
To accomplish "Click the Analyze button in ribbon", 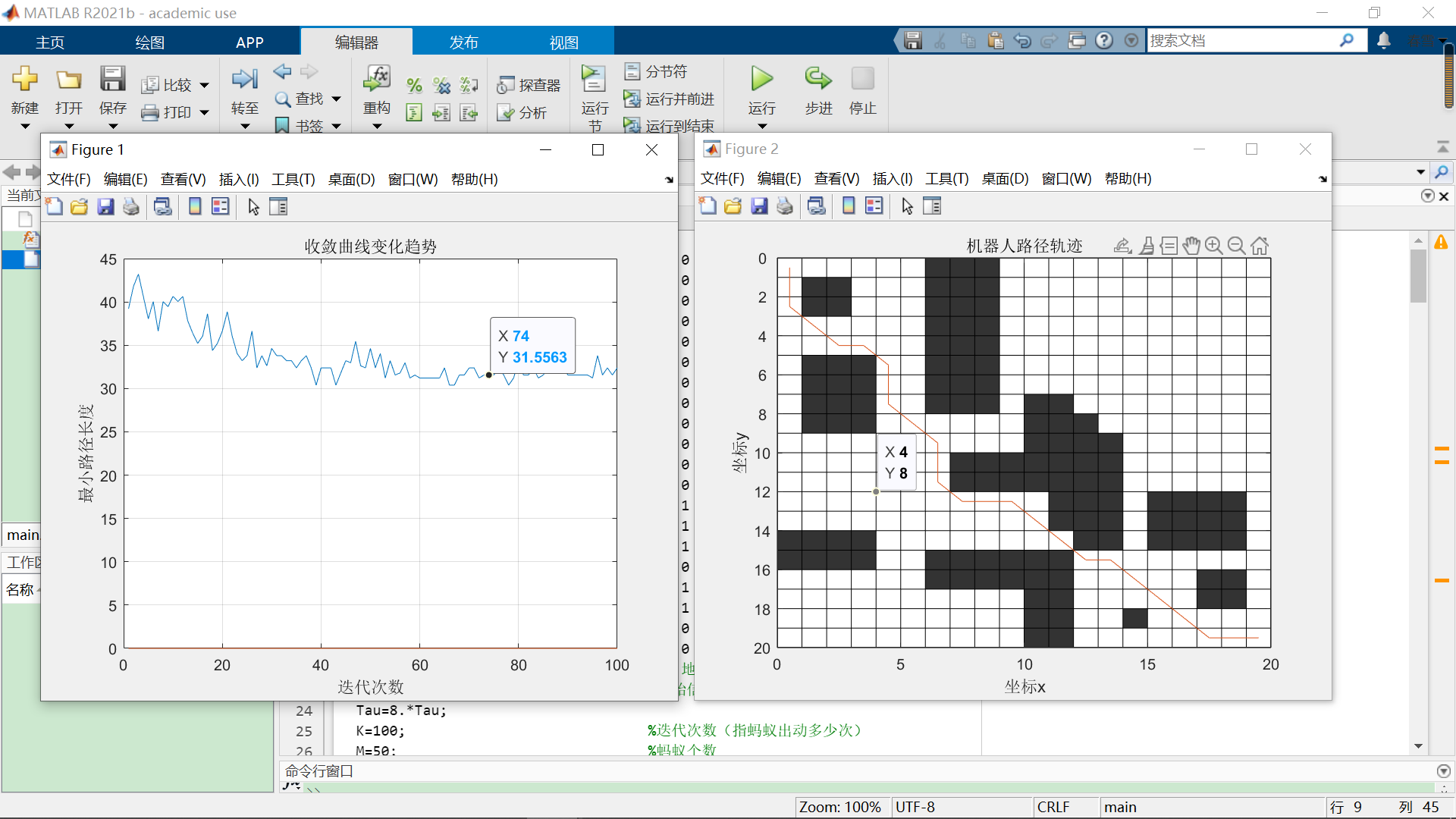I will 522,113.
